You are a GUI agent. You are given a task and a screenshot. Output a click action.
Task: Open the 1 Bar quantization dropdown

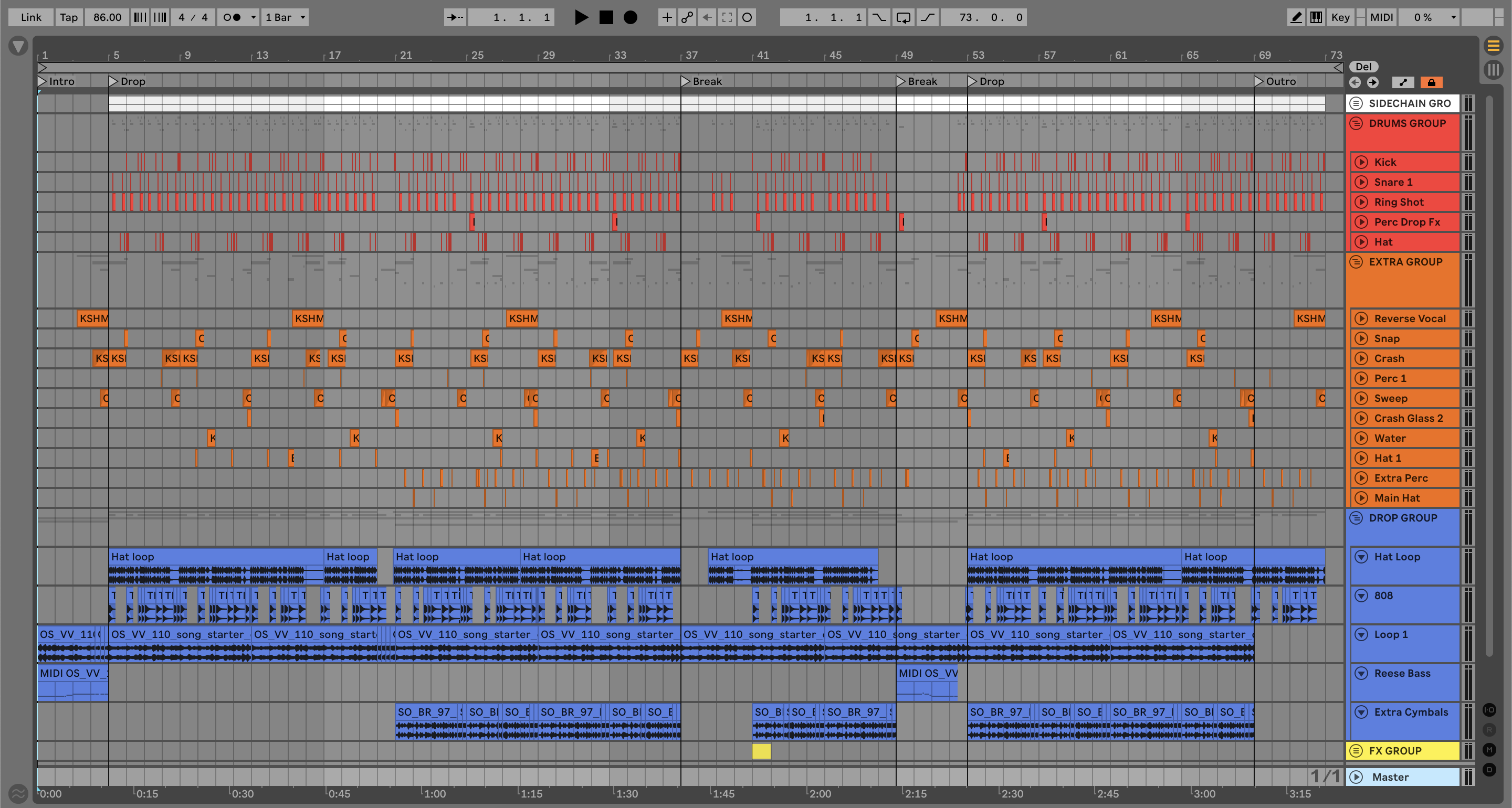click(286, 18)
